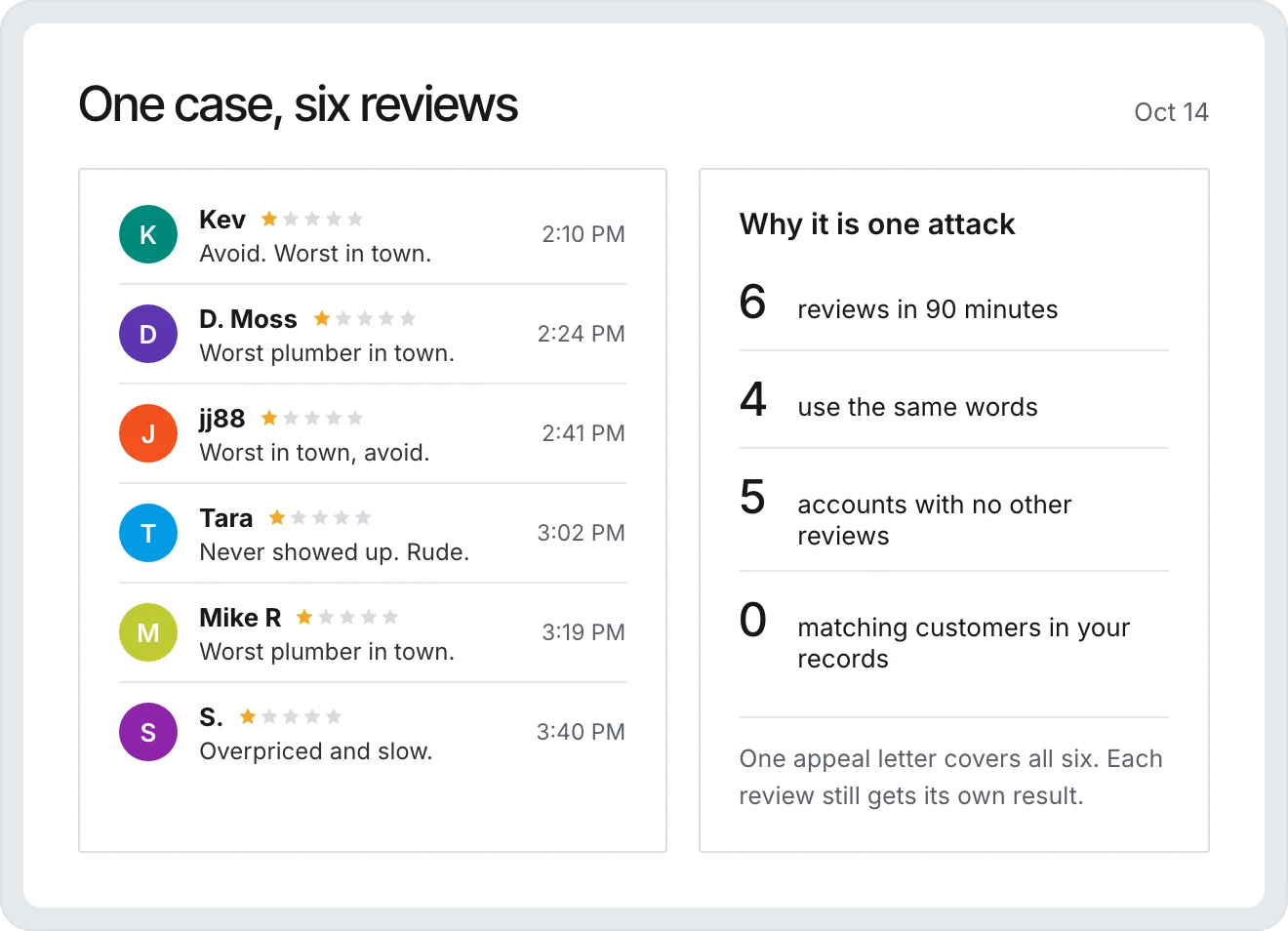The image size is (1288, 931).
Task: Click jj88's one-star rating
Action: point(312,418)
